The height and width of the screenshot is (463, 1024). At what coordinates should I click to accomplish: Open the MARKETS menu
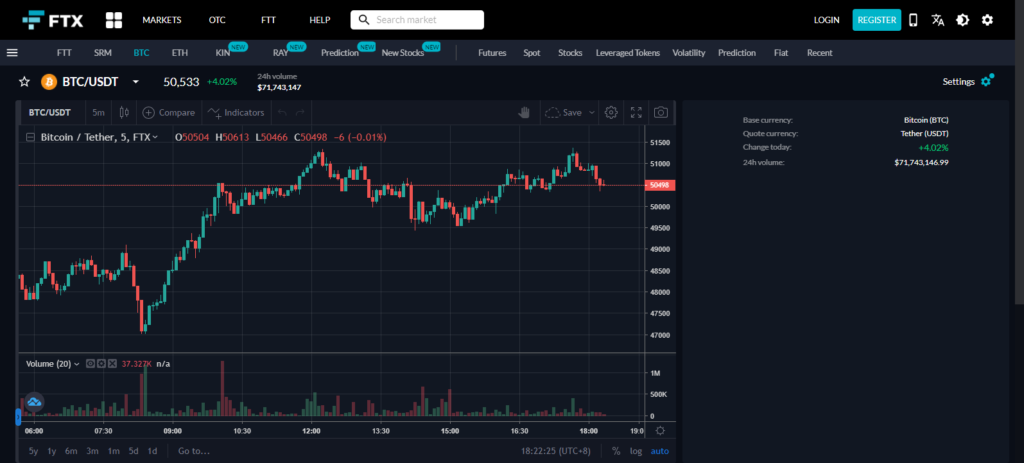tap(162, 20)
